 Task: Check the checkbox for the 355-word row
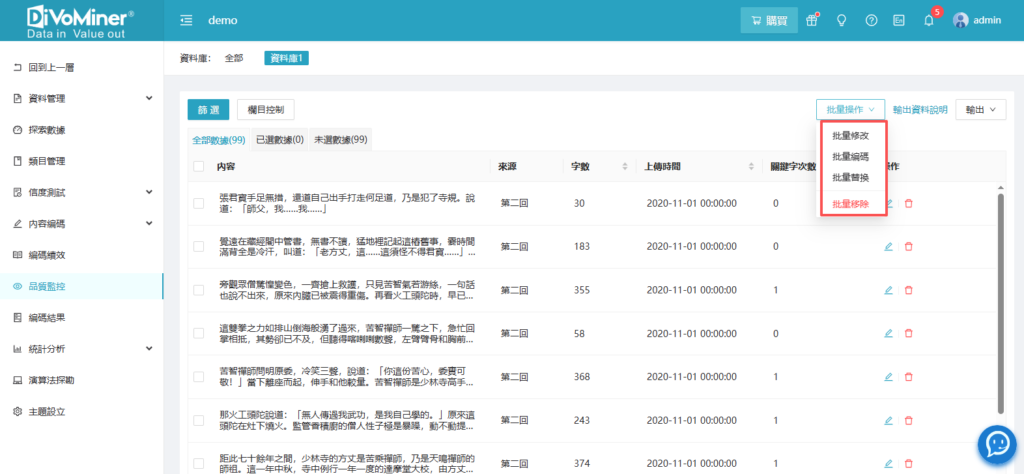click(199, 289)
